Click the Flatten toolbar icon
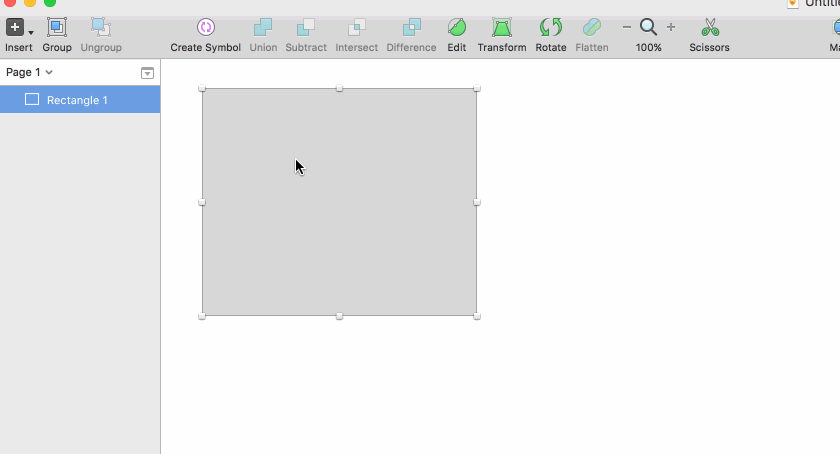840x454 pixels. [x=592, y=27]
